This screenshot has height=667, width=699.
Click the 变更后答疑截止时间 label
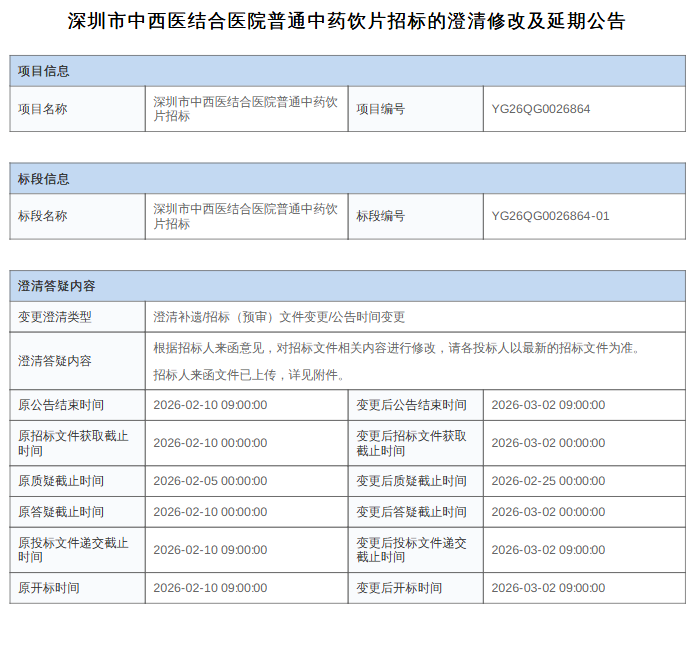411,512
